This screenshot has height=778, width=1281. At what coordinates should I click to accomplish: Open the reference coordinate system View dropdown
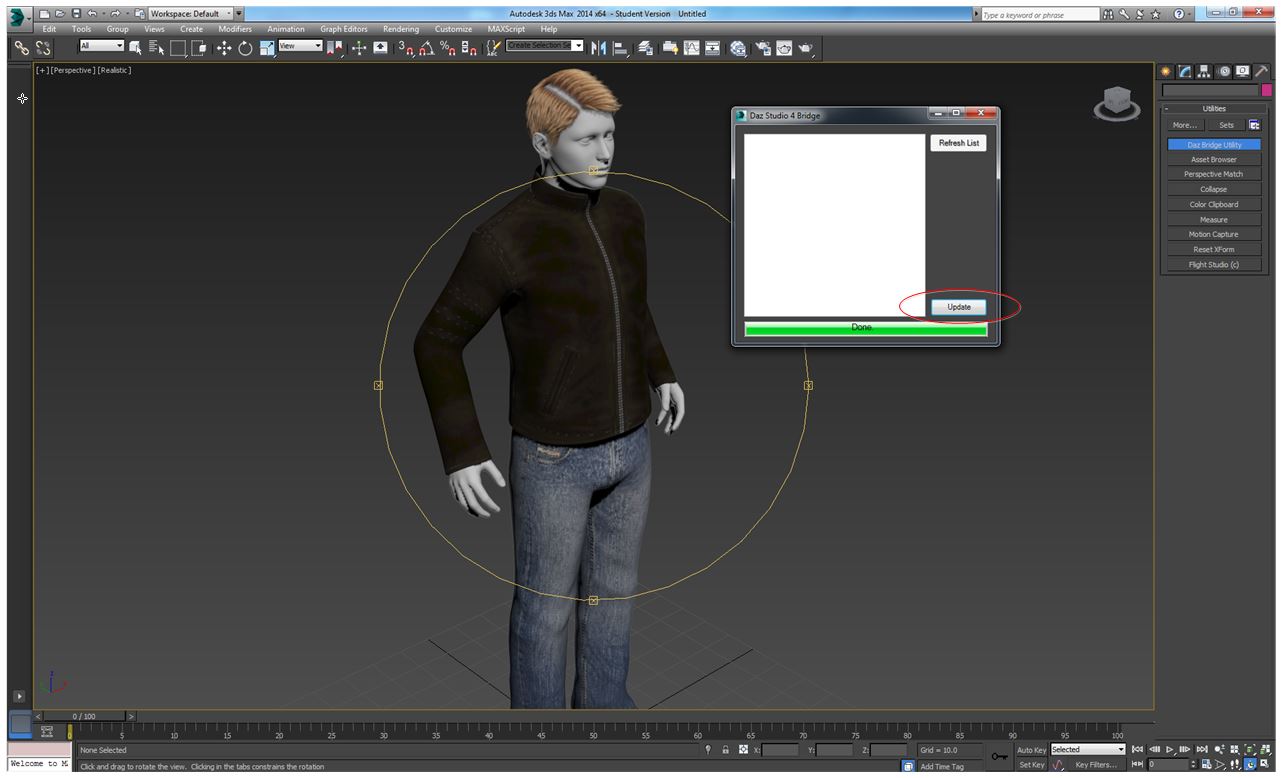click(301, 46)
